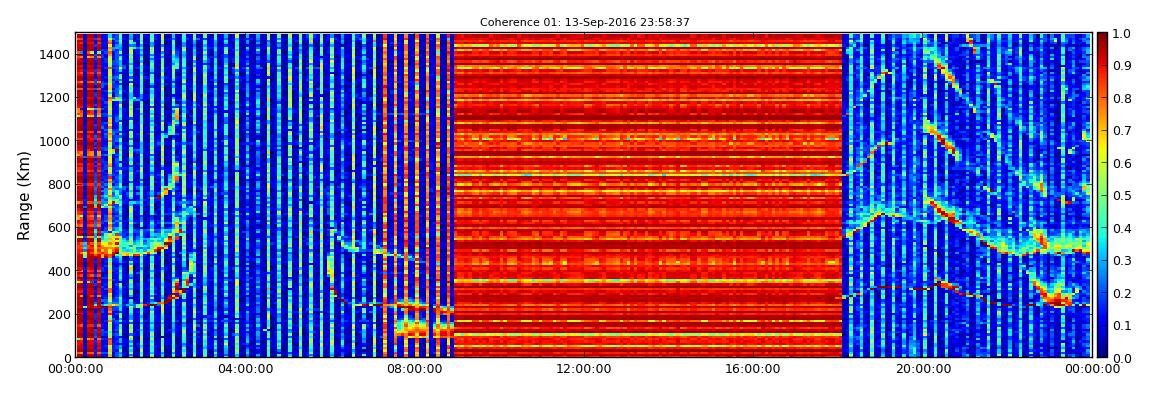The height and width of the screenshot is (407, 1150).
Task: Click the '04:00:00' x-axis tick label
Action: click(246, 369)
